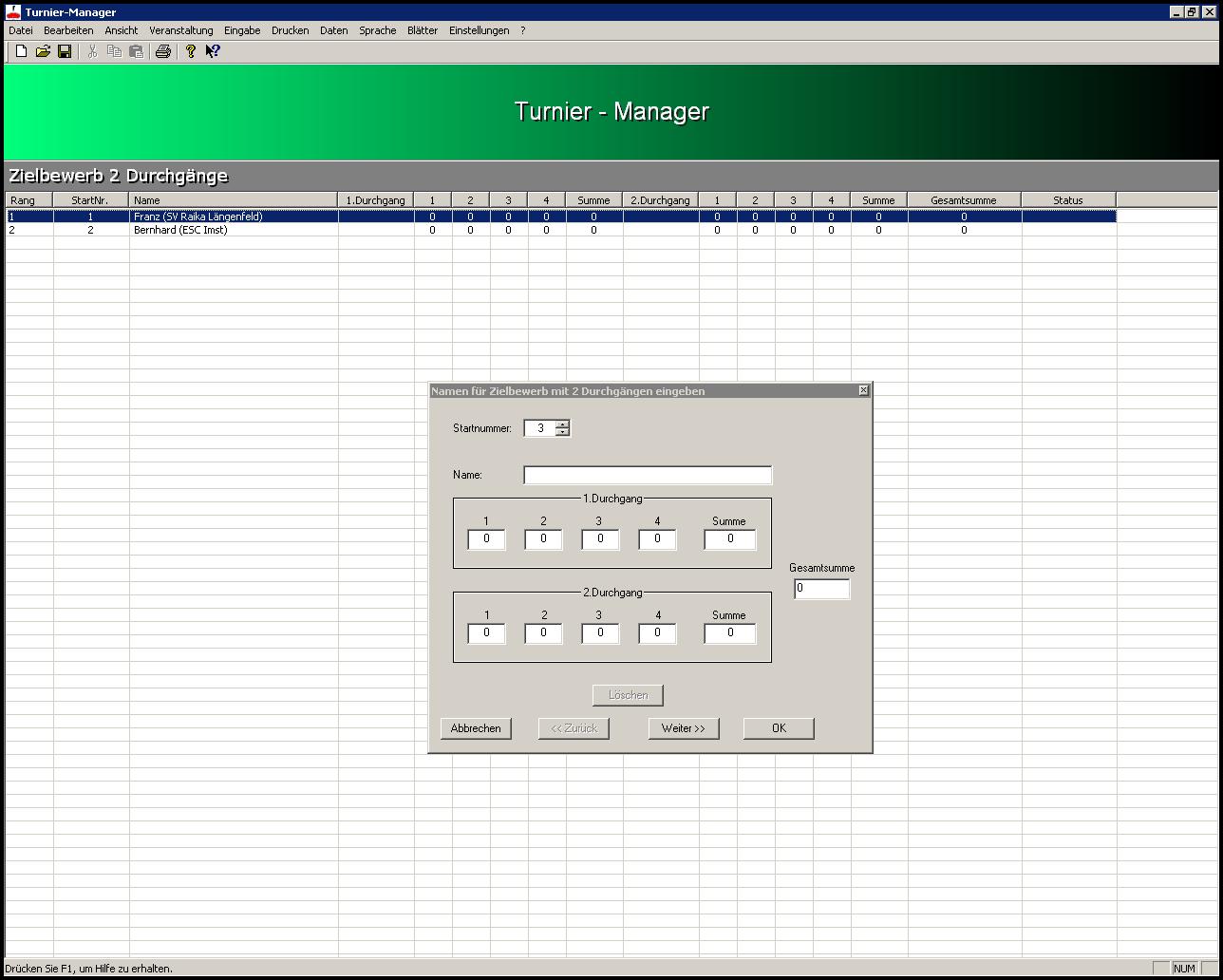This screenshot has width=1223, height=980.
Task: Click the Print toolbar icon
Action: pos(162,51)
